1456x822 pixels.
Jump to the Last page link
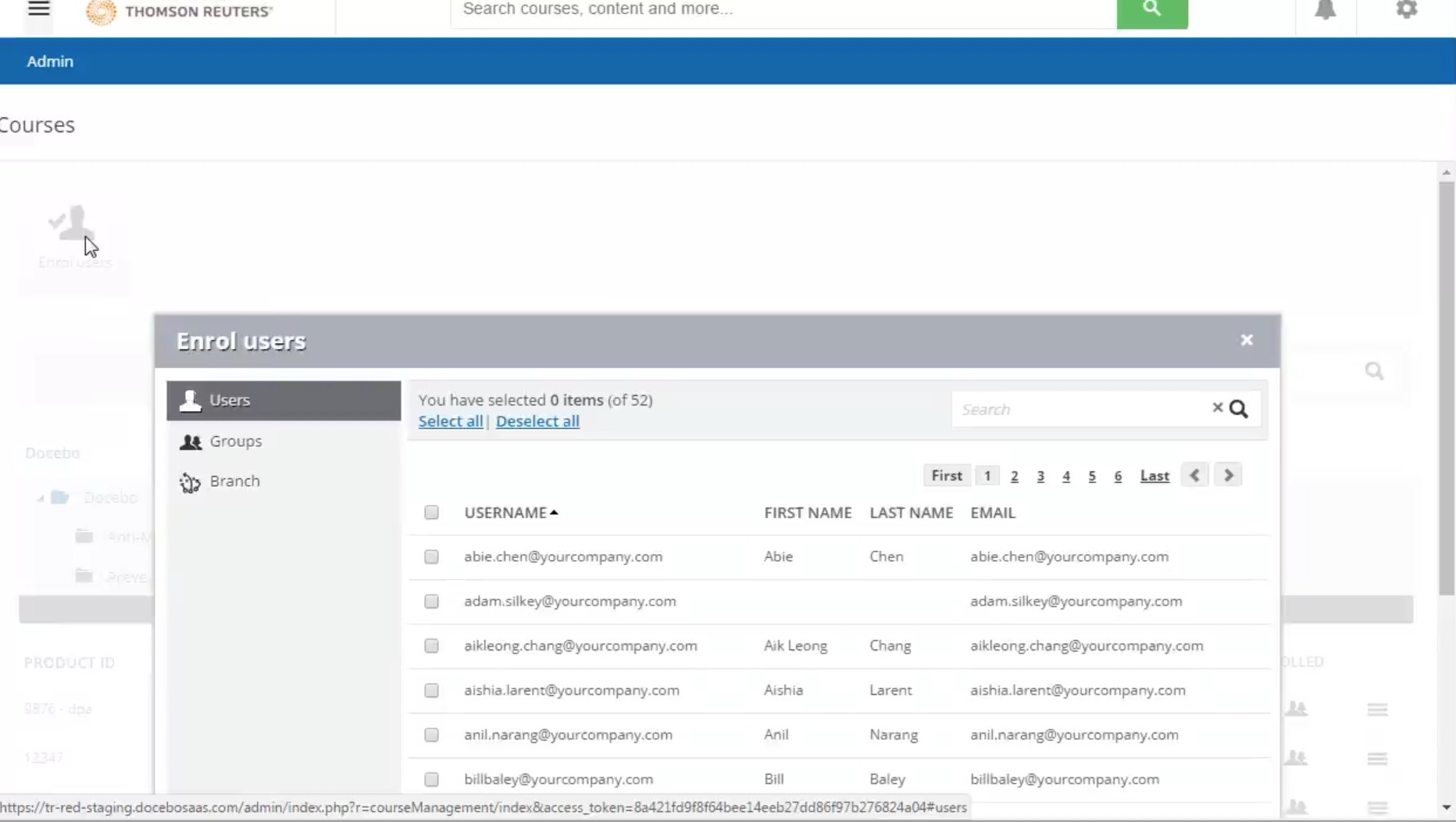pos(1154,476)
